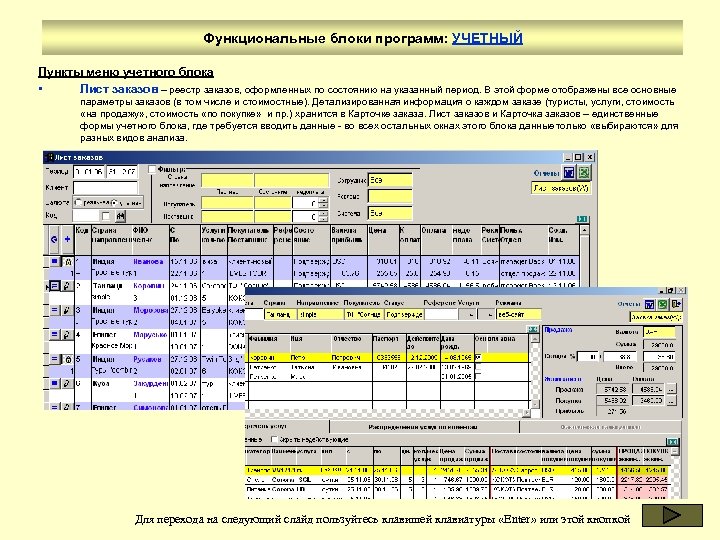Open the order card icon for the Коропин row
Screen dimensions: 720x540
click(x=54, y=286)
